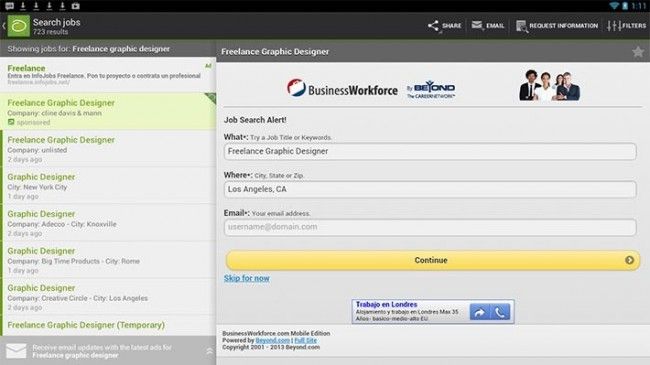Go back using the arrow beside the logo
This screenshot has height=365, width=650.
4,26
